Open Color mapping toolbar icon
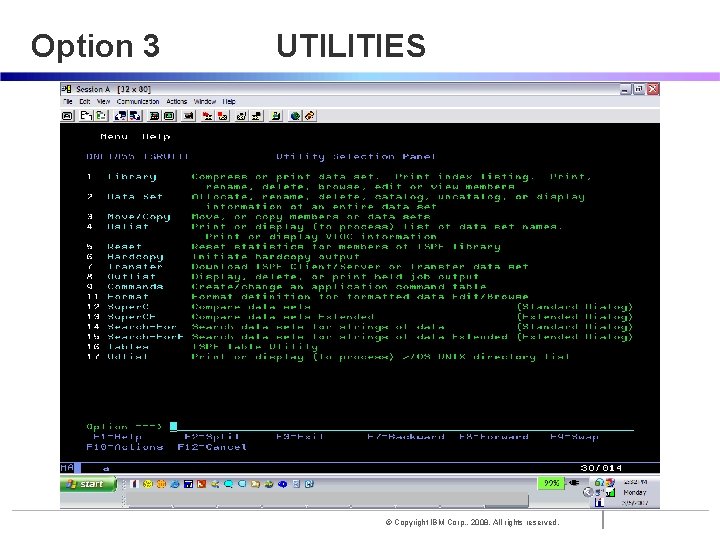 [169, 116]
